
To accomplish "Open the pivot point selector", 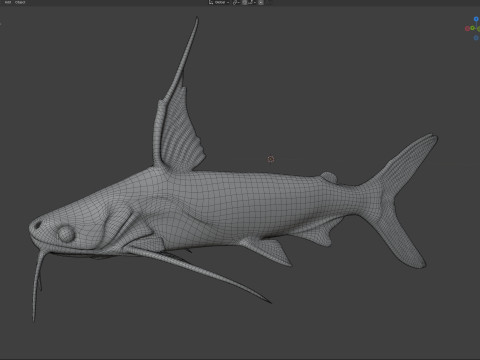I will 236,2.
